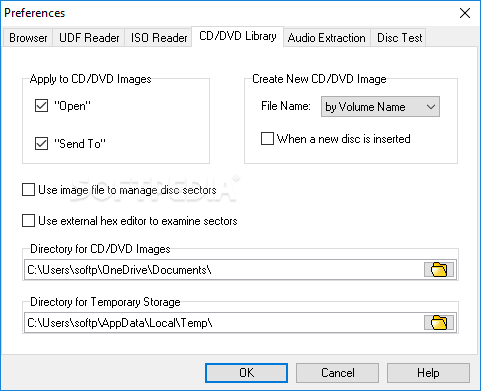Go to the Audio Extraction tab

tap(327, 38)
